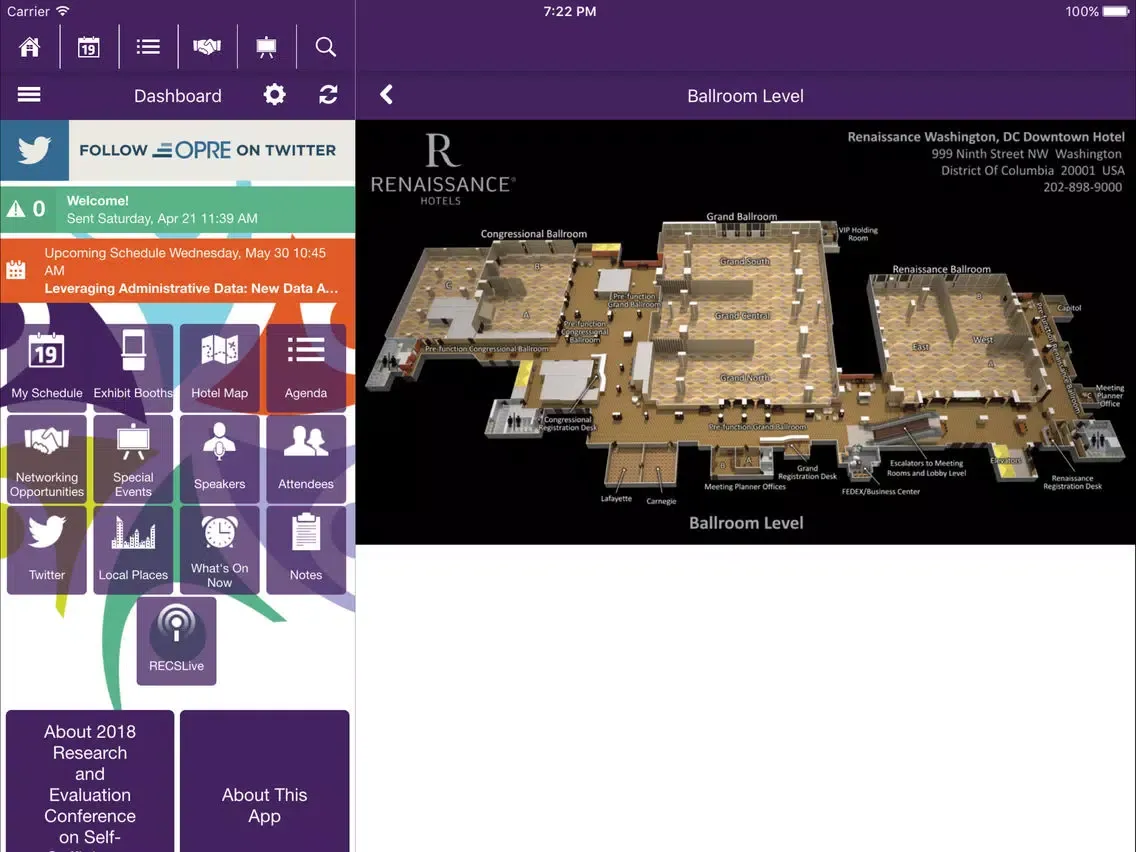Open the Hotel Map tile

click(x=220, y=367)
